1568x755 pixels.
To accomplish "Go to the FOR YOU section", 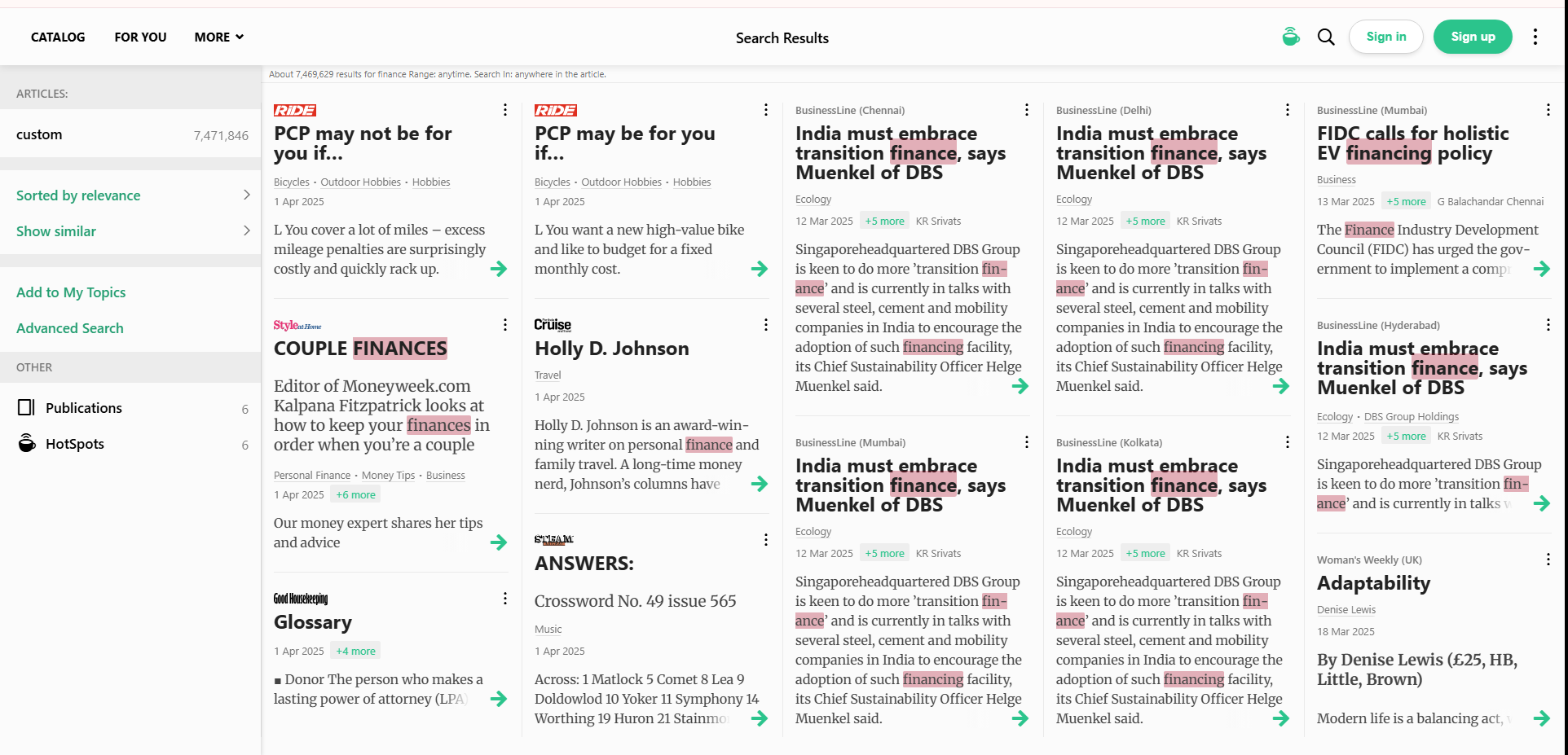I will click(140, 37).
